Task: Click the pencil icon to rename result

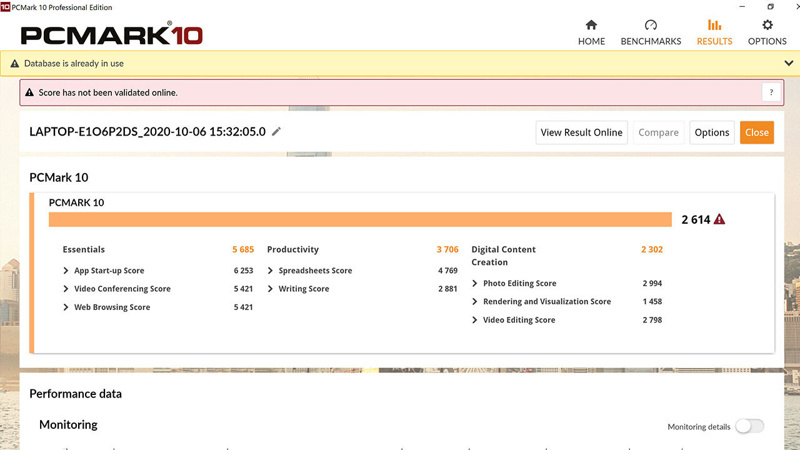Action: tap(276, 132)
